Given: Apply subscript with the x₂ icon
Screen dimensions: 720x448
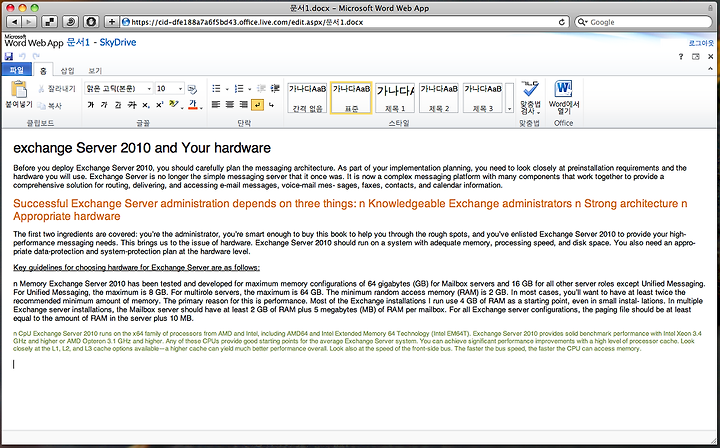Looking at the screenshot, I should tap(146, 105).
